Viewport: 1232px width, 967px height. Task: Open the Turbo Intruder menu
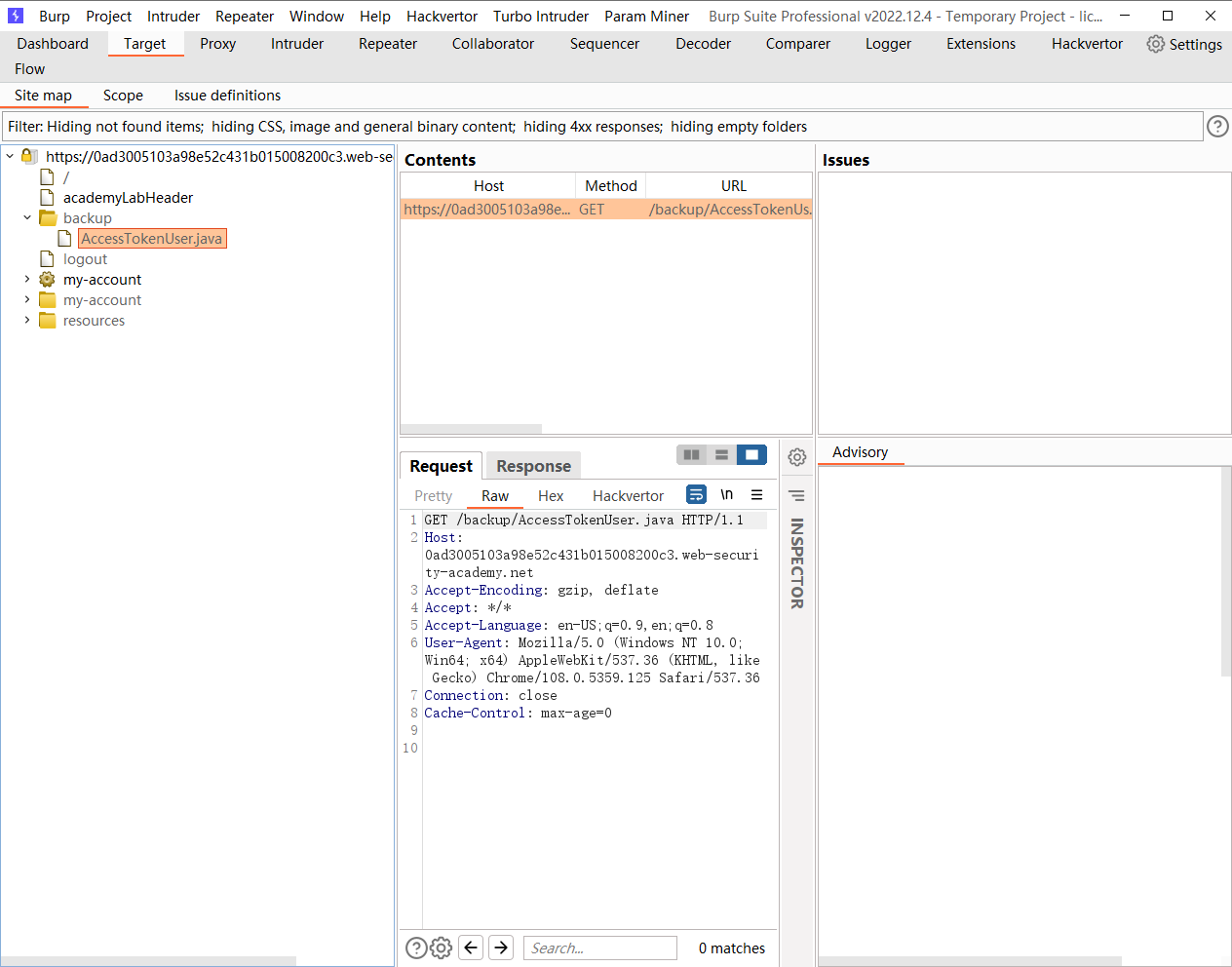[x=541, y=17]
